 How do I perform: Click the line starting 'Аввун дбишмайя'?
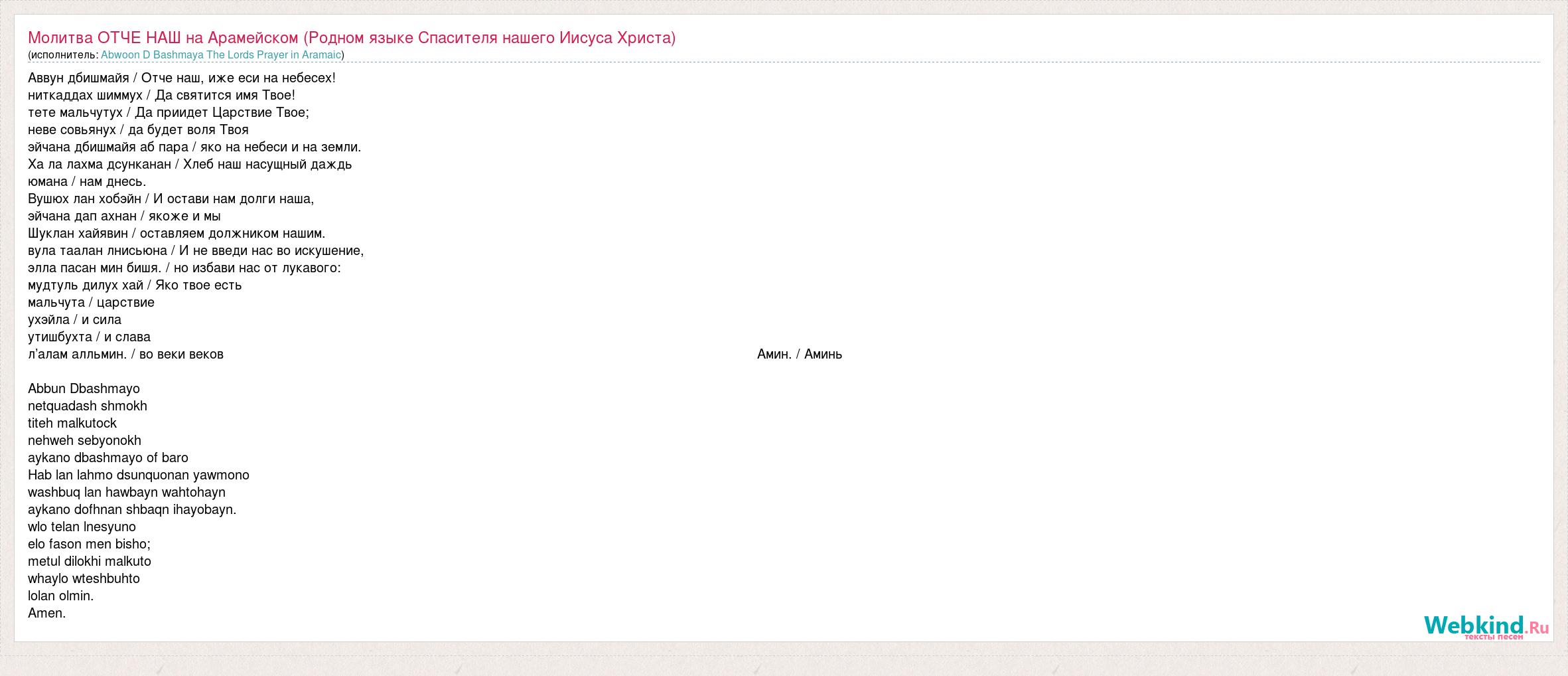tap(181, 78)
